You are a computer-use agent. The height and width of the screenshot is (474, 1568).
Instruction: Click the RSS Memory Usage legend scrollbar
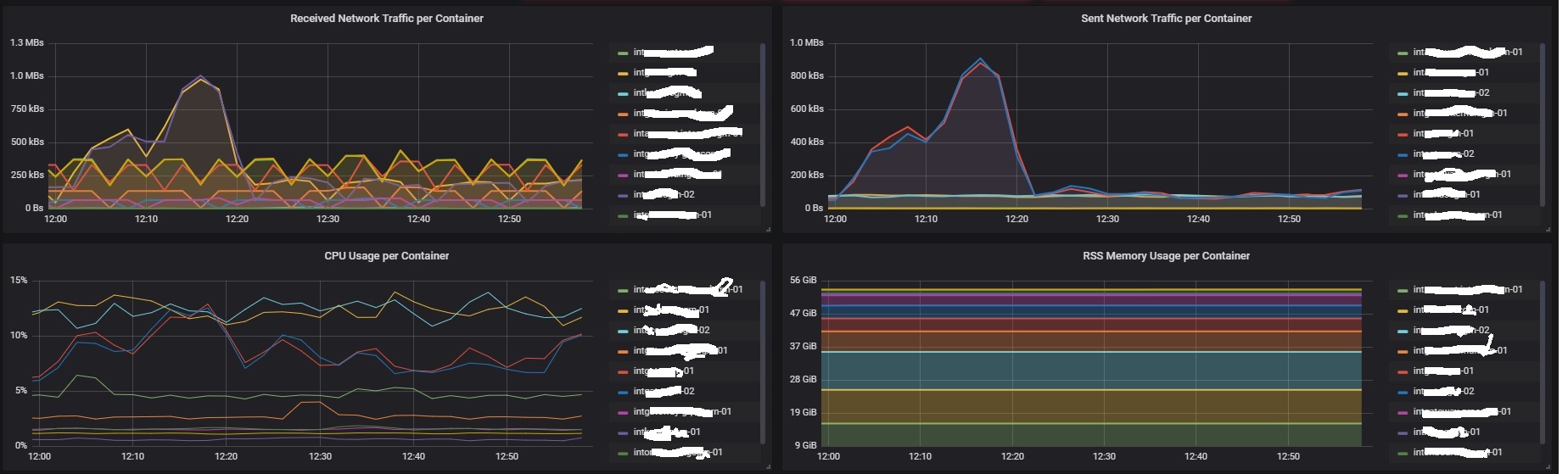click(1543, 361)
